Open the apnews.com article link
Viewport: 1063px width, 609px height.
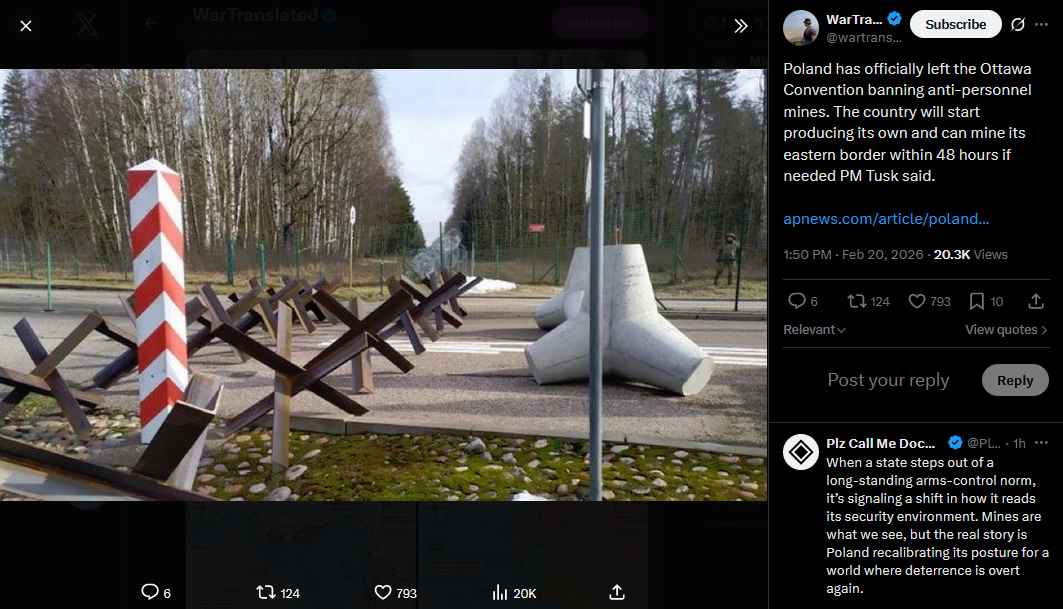coord(885,219)
